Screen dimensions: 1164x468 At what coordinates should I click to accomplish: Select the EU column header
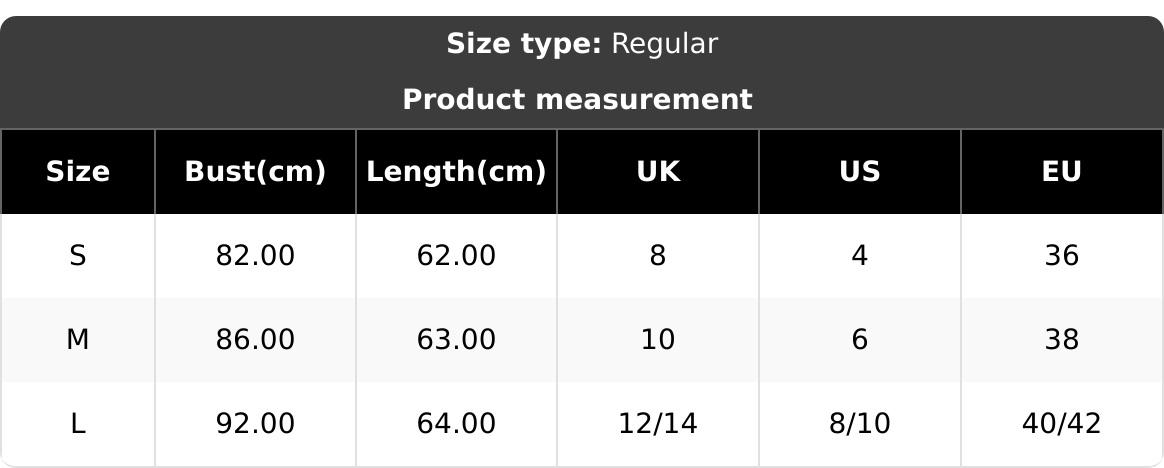pyautogui.click(x=1061, y=172)
